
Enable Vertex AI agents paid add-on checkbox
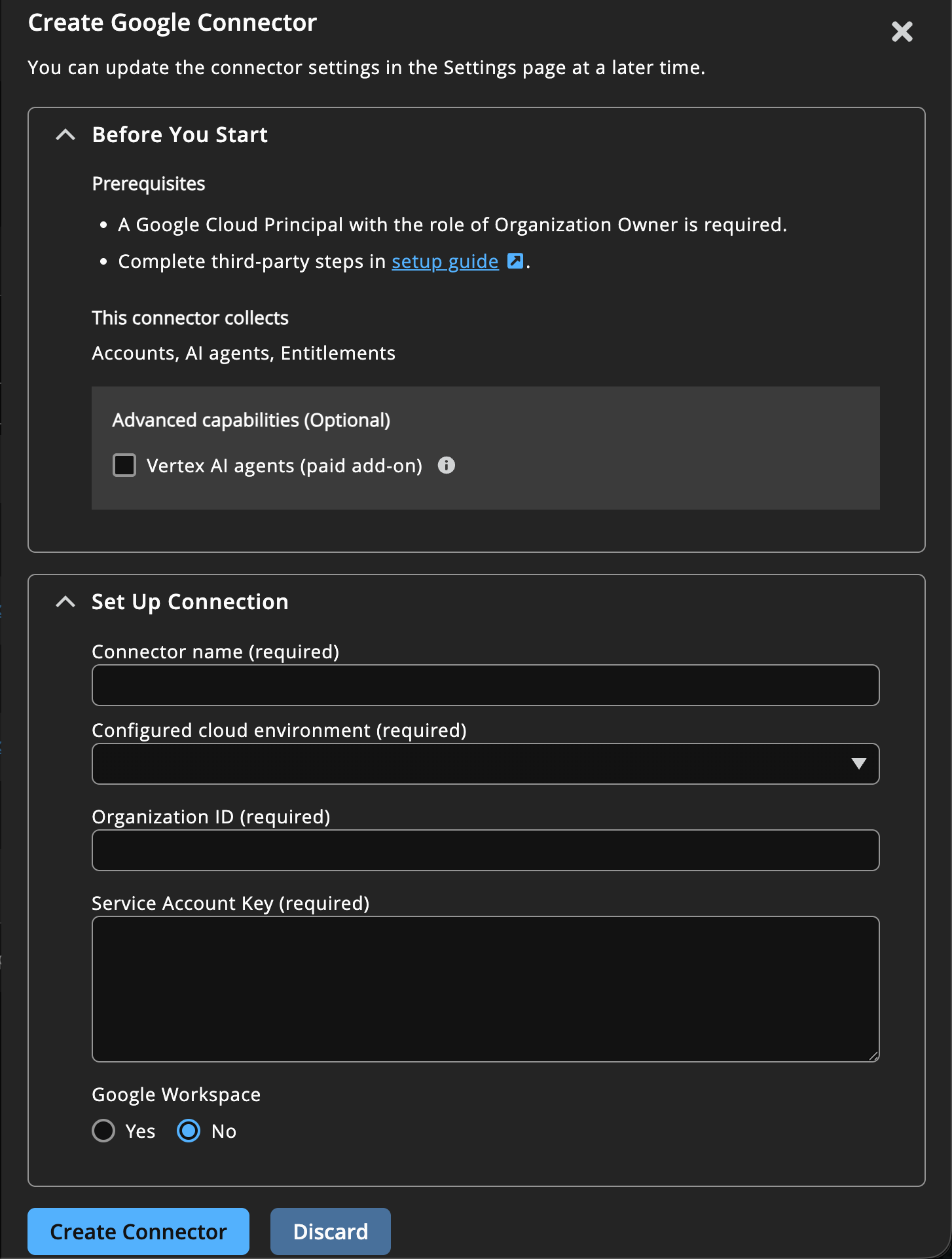[124, 465]
